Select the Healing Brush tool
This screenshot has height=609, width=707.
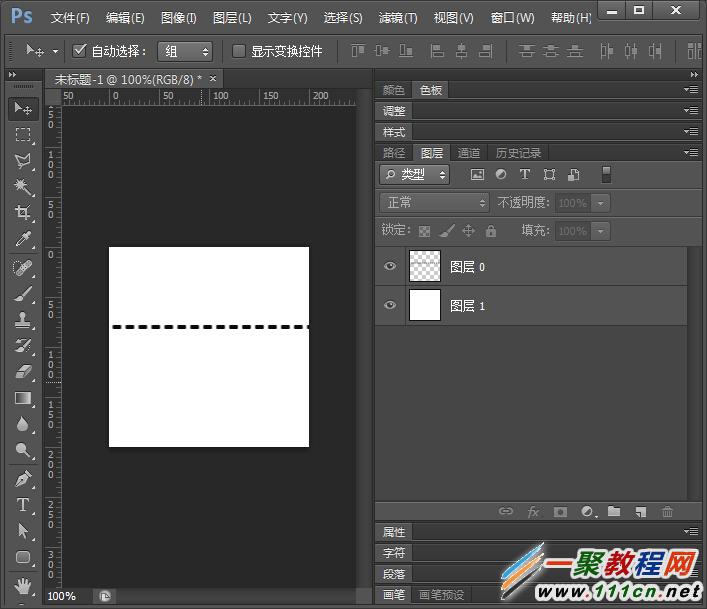click(23, 268)
